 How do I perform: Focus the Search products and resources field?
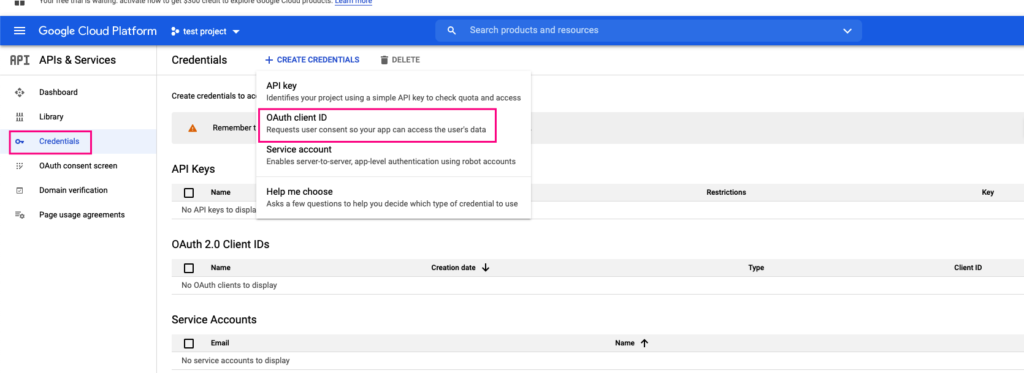coord(648,30)
